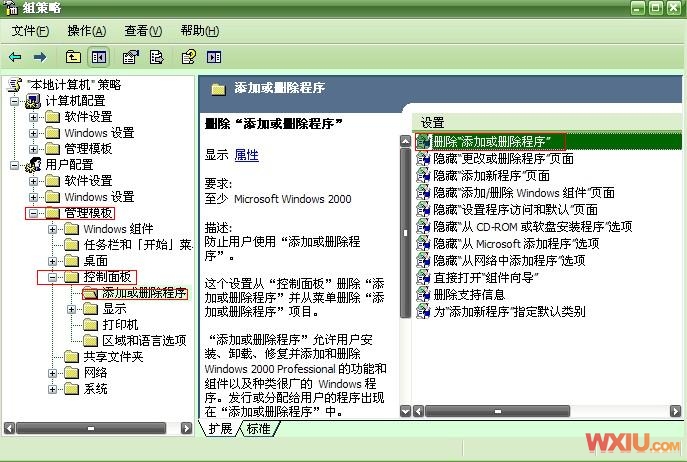Screen dimensions: 687x462
Task: Expand the 网络 folder node
Action: 52,373
